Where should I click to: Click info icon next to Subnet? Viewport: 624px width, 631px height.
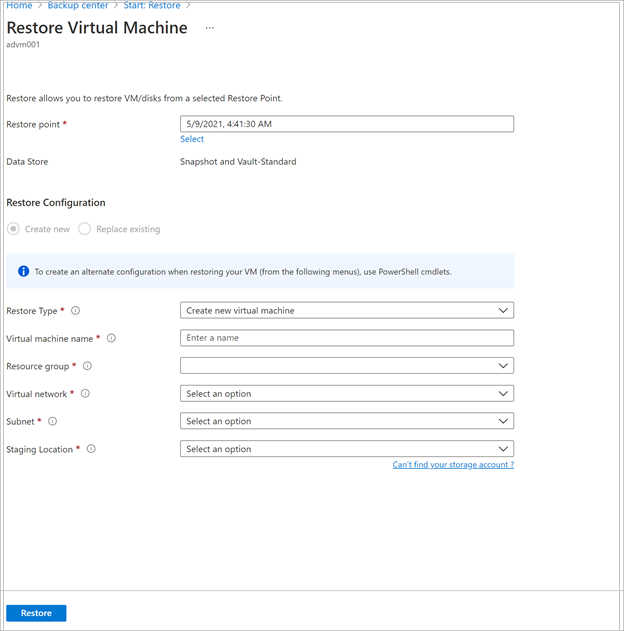pyautogui.click(x=52, y=421)
